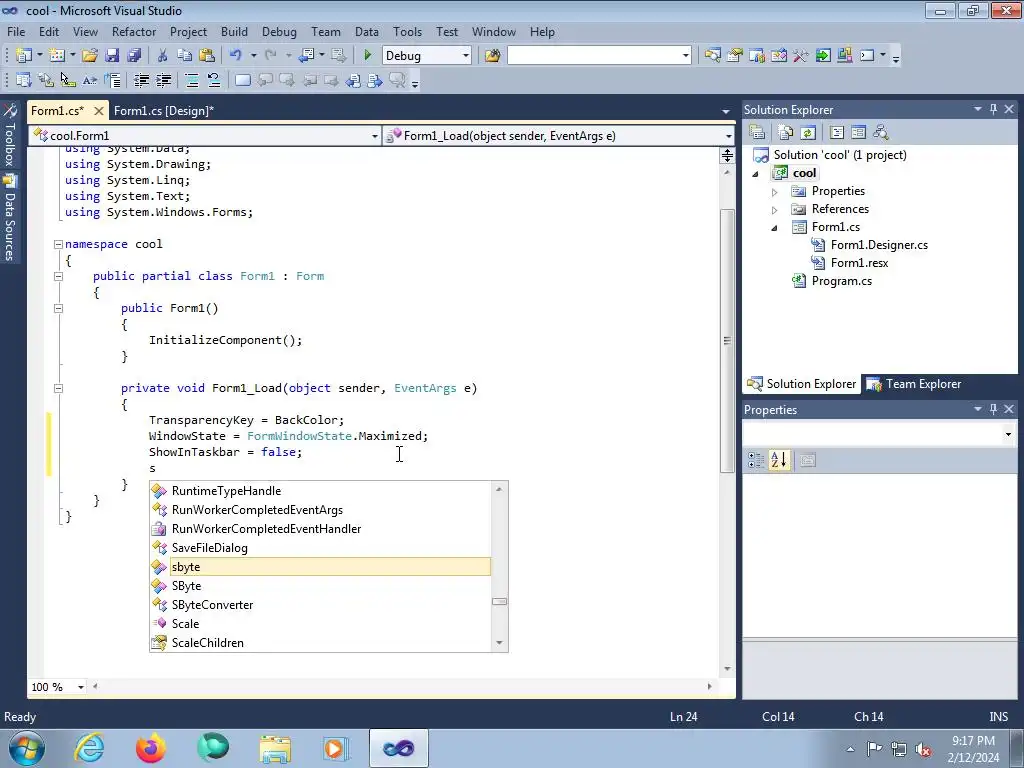The image size is (1024, 768).
Task: Click Display an Object Member List icon
Action: [x=24, y=80]
